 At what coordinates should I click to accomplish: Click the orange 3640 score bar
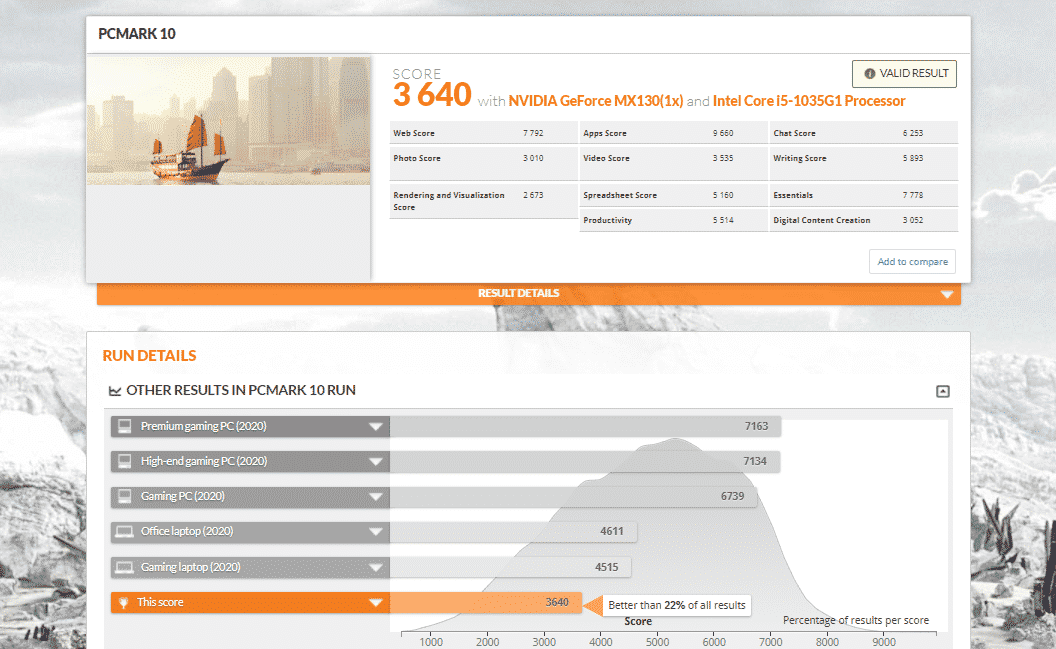coord(485,602)
